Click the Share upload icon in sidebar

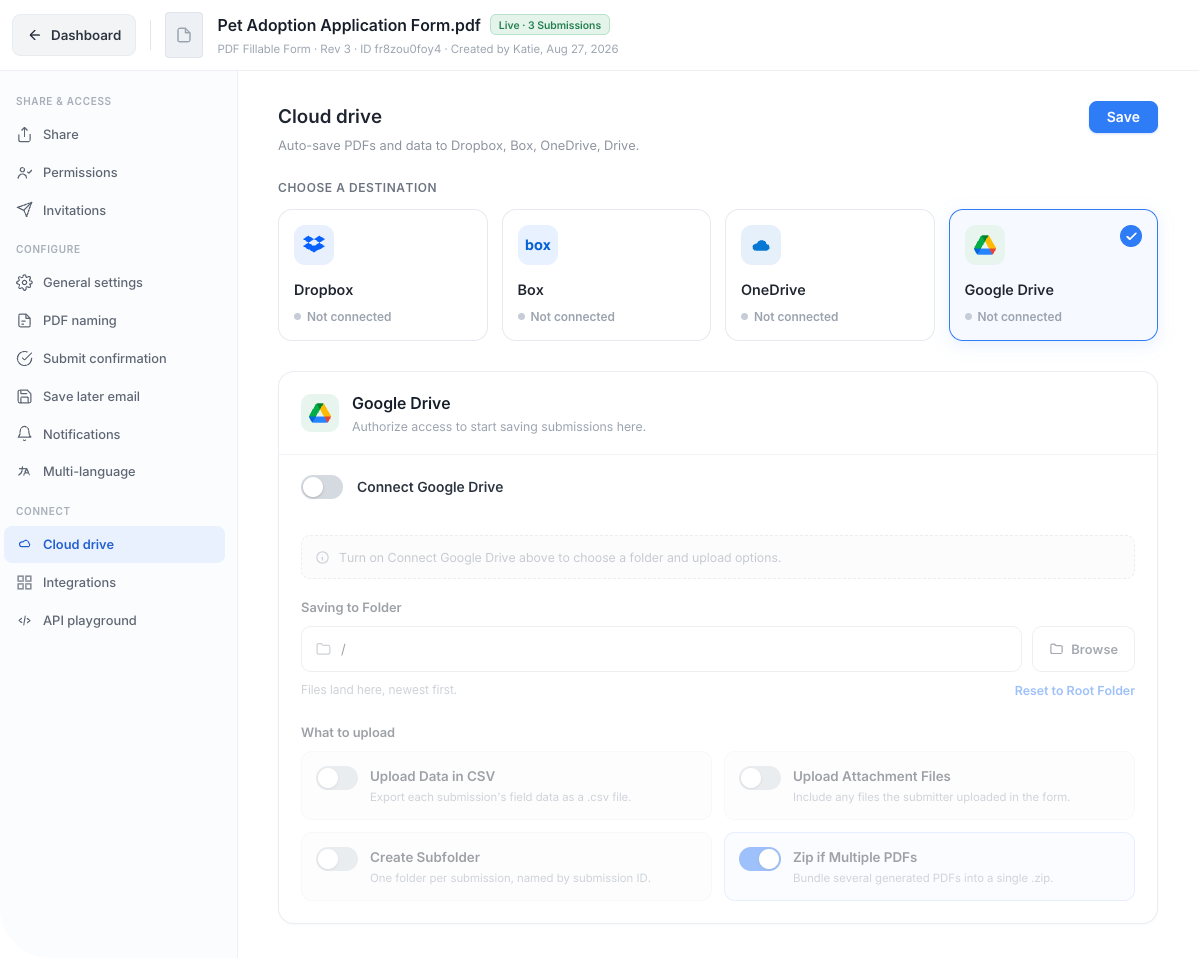pyautogui.click(x=24, y=135)
